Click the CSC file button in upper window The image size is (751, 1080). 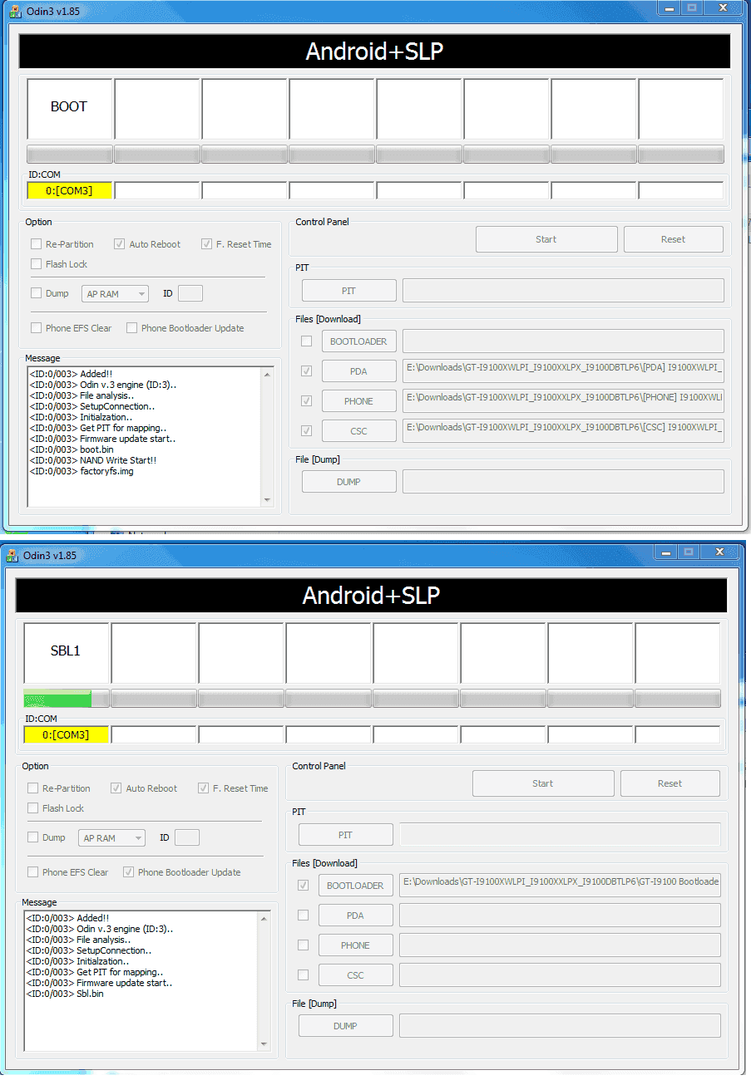(358, 431)
